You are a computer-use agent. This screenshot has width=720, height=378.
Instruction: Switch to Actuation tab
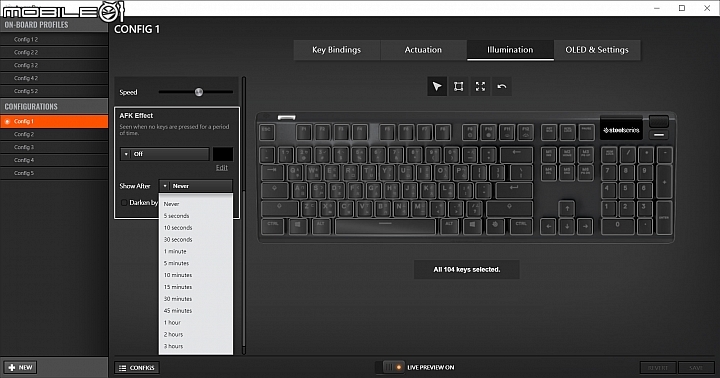tap(423, 50)
